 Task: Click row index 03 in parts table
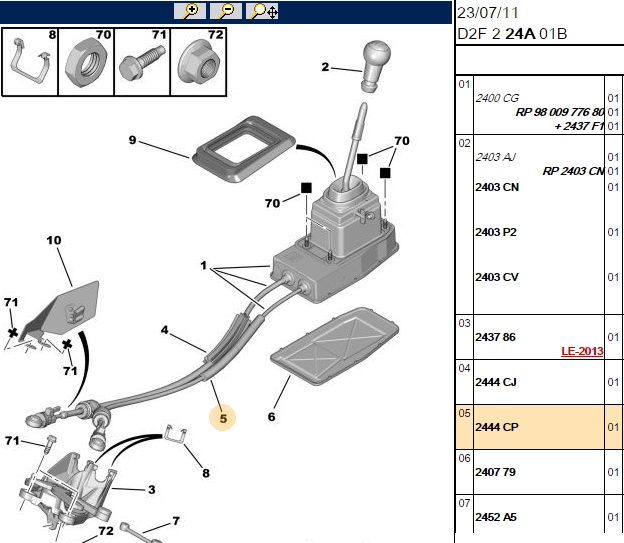[464, 323]
